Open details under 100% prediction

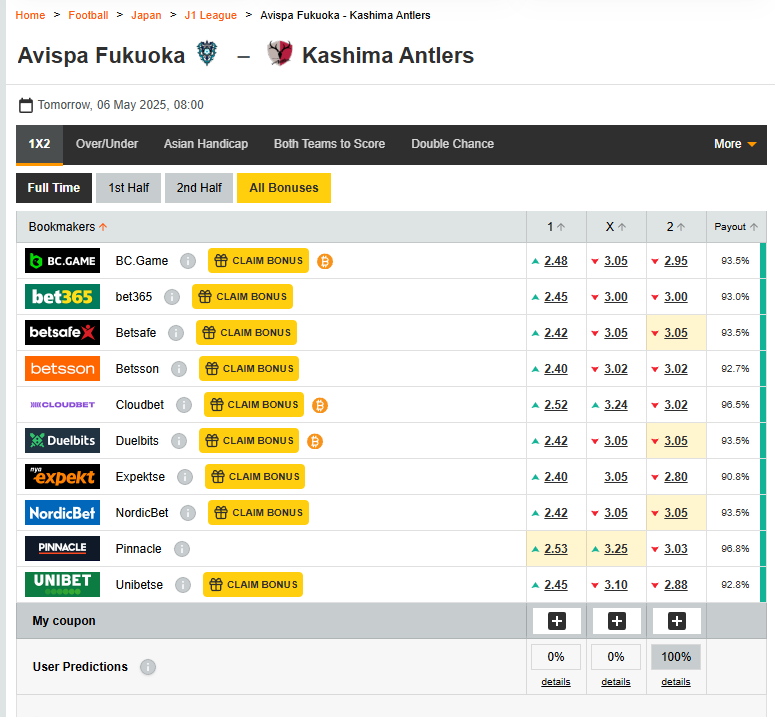coord(676,682)
